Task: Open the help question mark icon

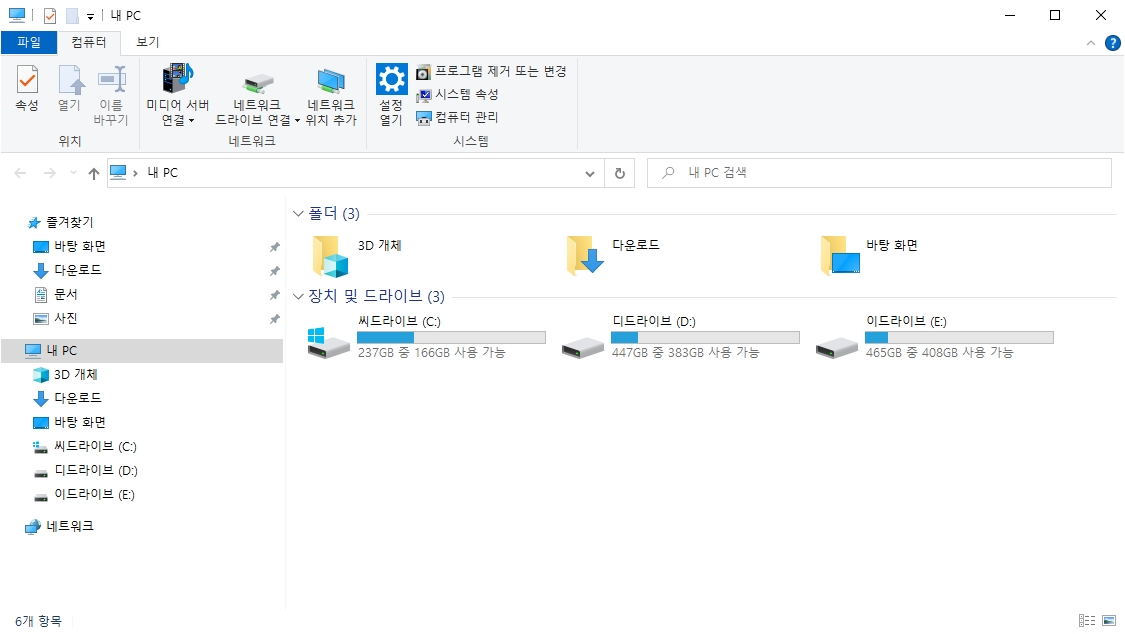Action: tap(1112, 43)
